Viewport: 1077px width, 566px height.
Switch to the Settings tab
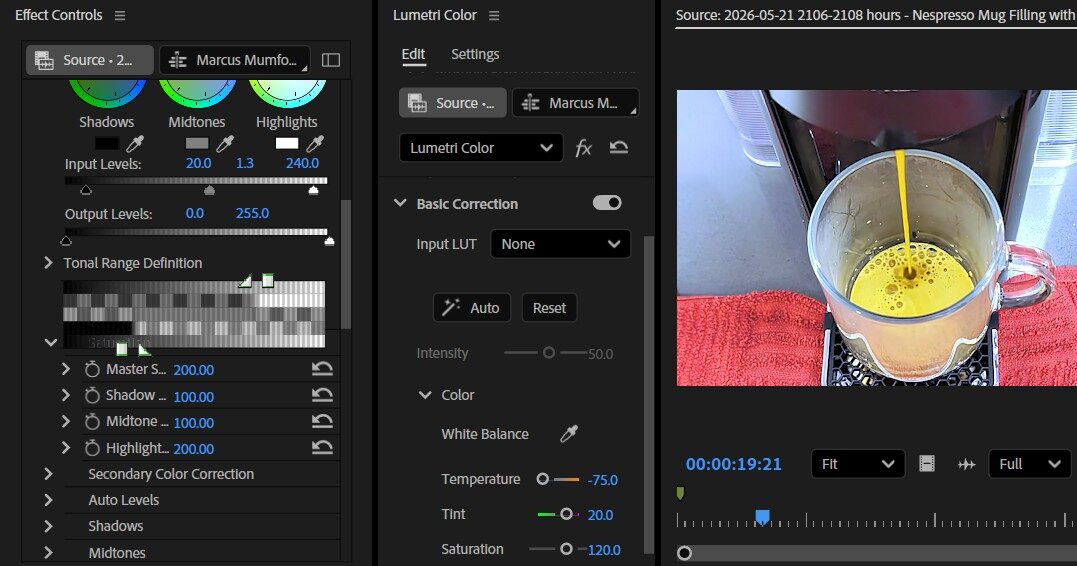click(x=475, y=54)
